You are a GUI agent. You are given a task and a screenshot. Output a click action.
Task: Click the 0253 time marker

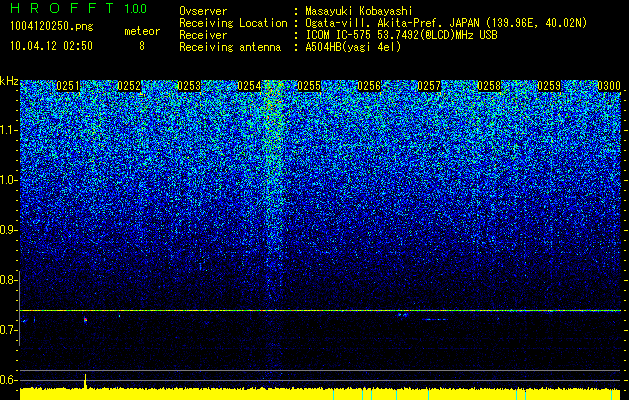click(x=189, y=86)
